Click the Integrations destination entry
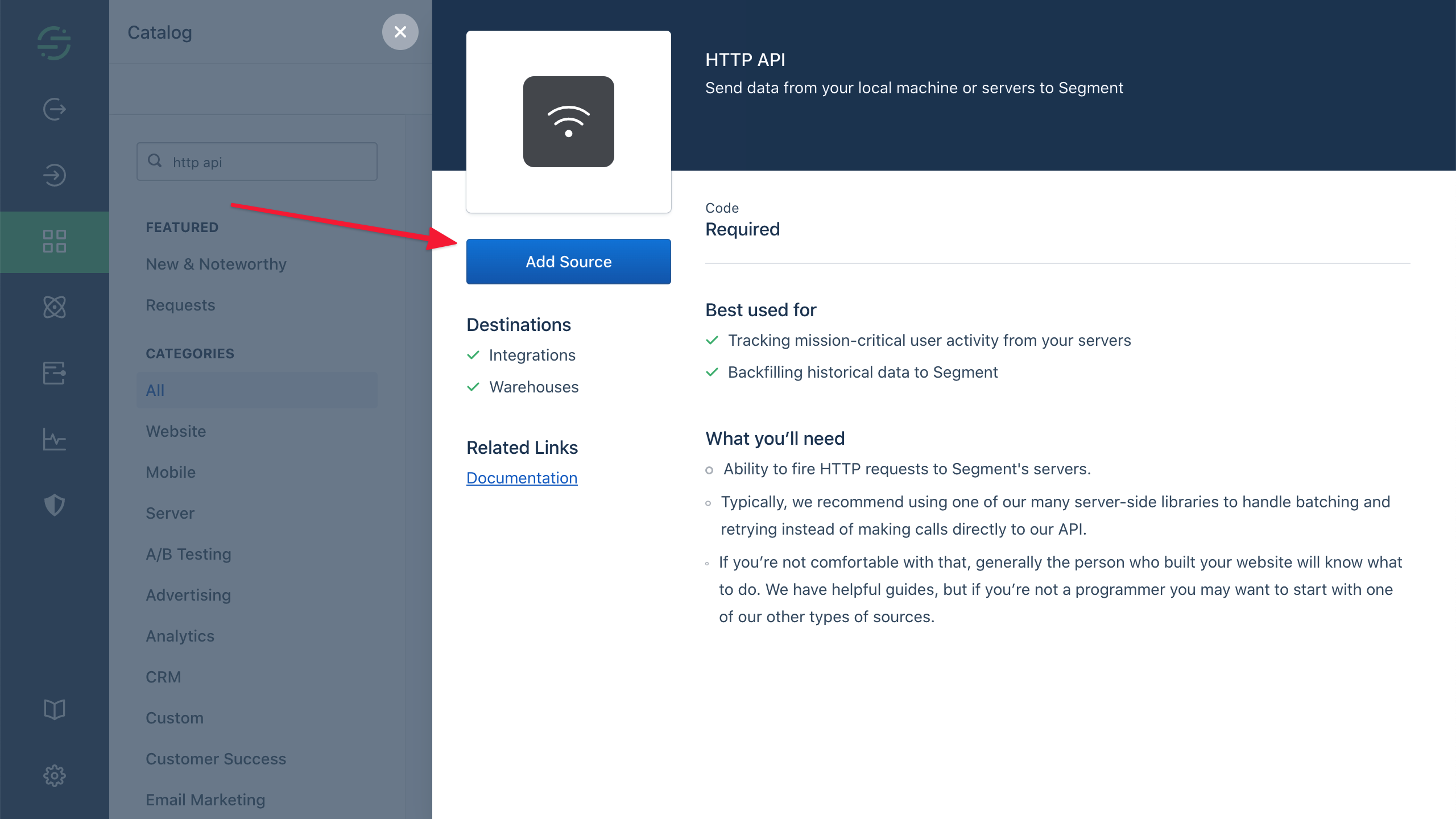1456x819 pixels. point(532,355)
